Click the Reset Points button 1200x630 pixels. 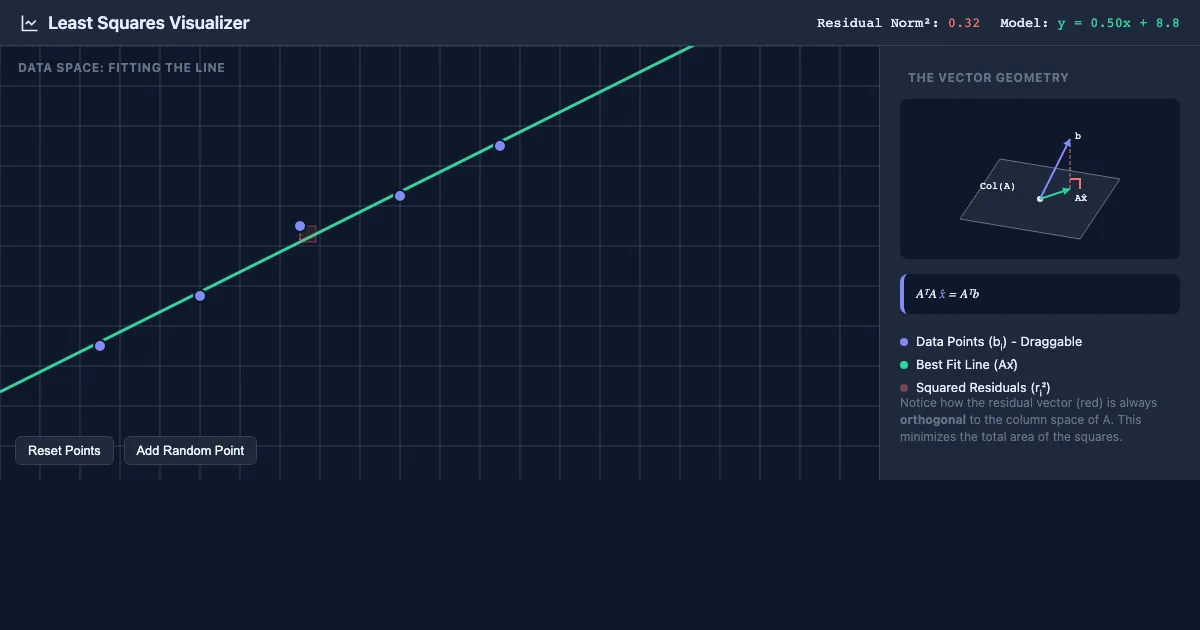point(64,451)
